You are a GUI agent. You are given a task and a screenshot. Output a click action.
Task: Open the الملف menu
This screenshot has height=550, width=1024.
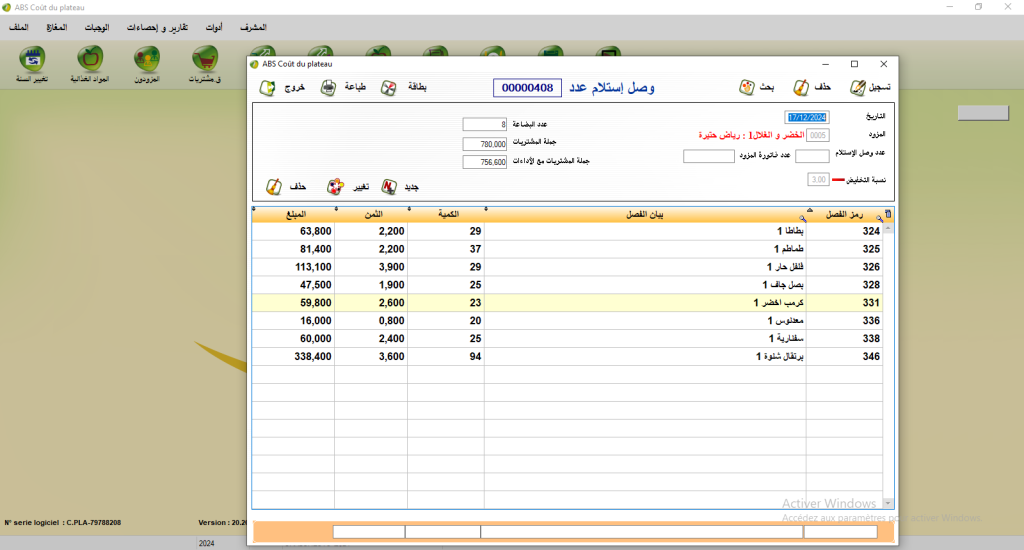(x=18, y=27)
